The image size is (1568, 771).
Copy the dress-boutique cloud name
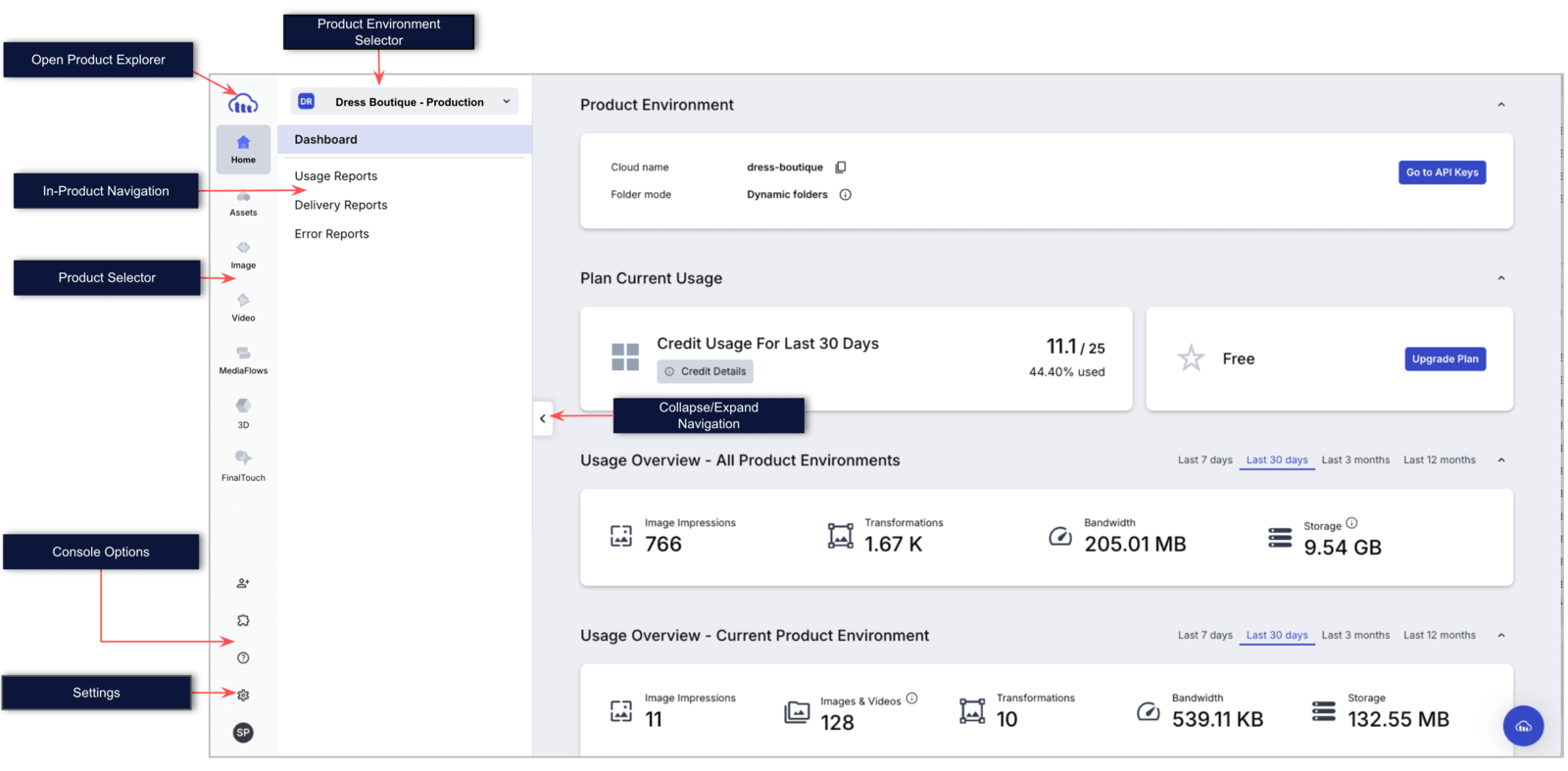coord(841,168)
